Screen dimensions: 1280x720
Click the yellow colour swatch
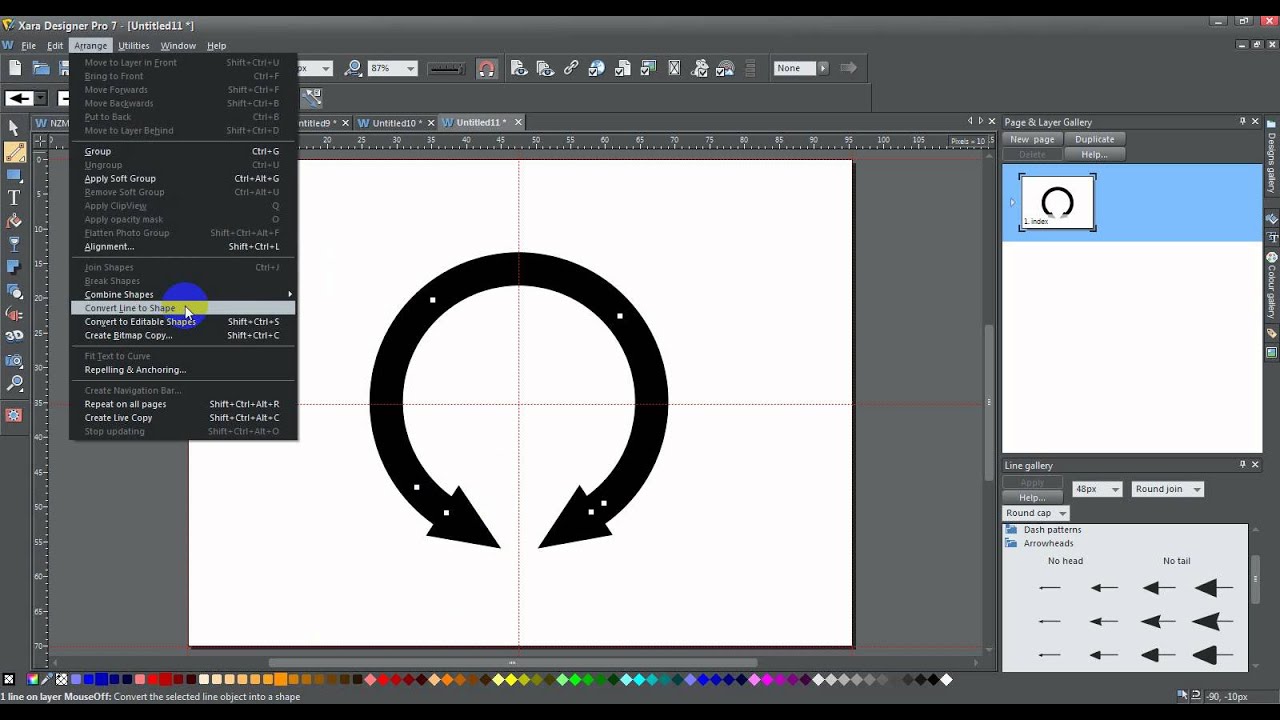511,680
